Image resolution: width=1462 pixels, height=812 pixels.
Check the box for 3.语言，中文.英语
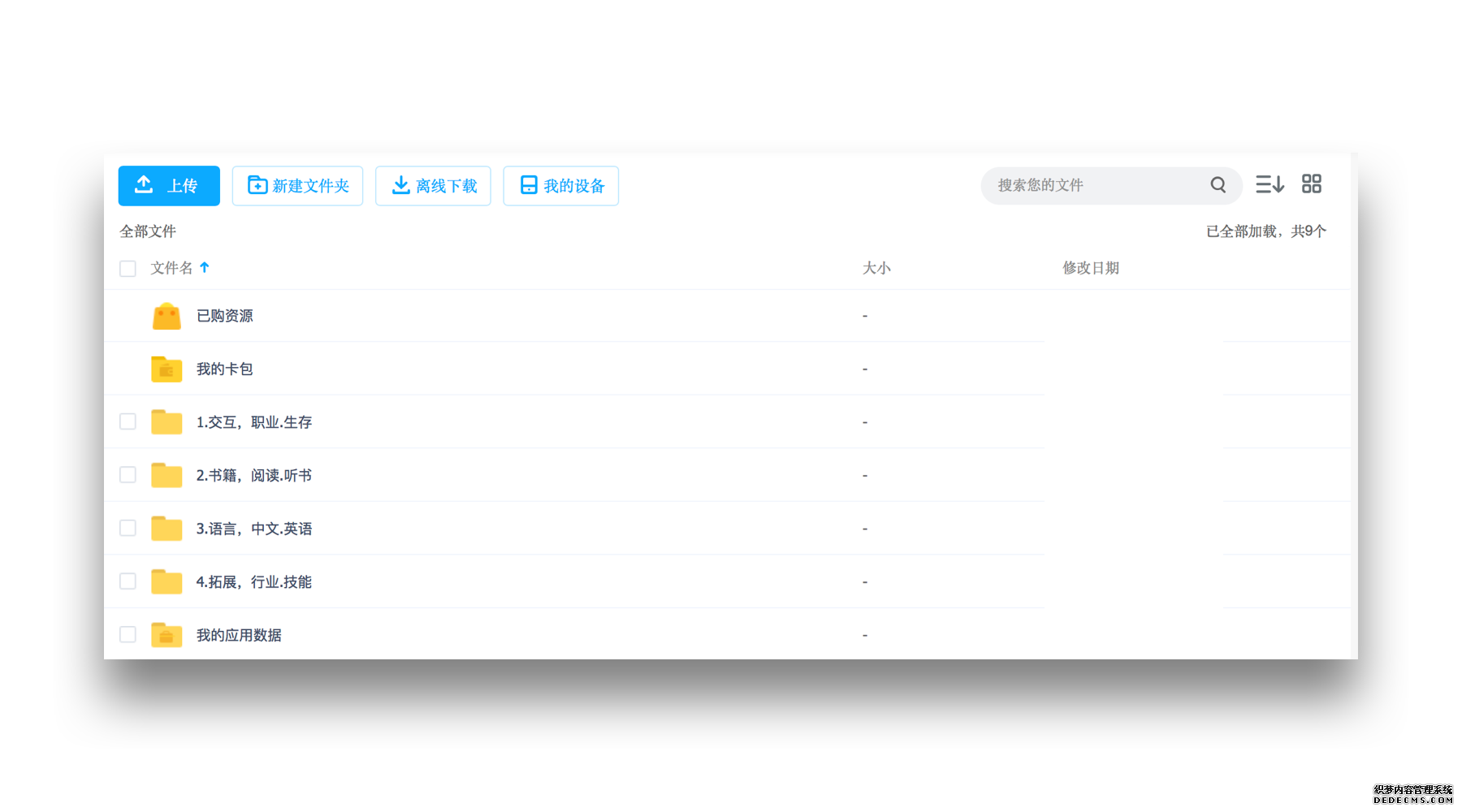click(x=128, y=528)
